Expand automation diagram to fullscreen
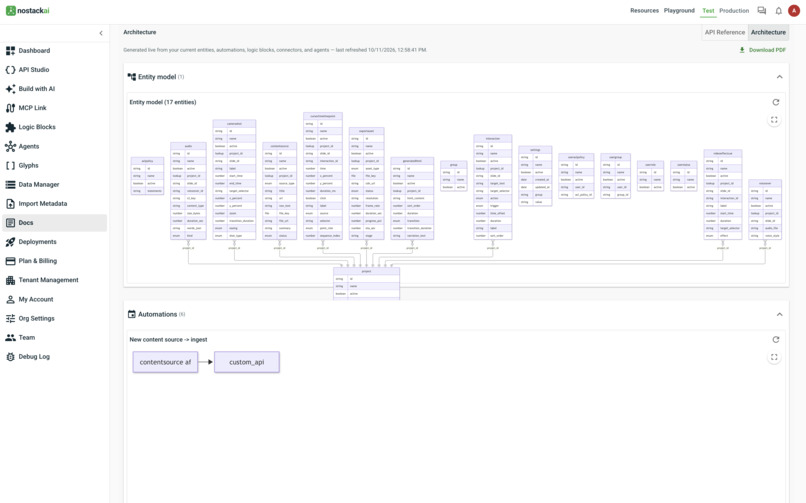Viewport: 806px width, 503px height. point(774,357)
